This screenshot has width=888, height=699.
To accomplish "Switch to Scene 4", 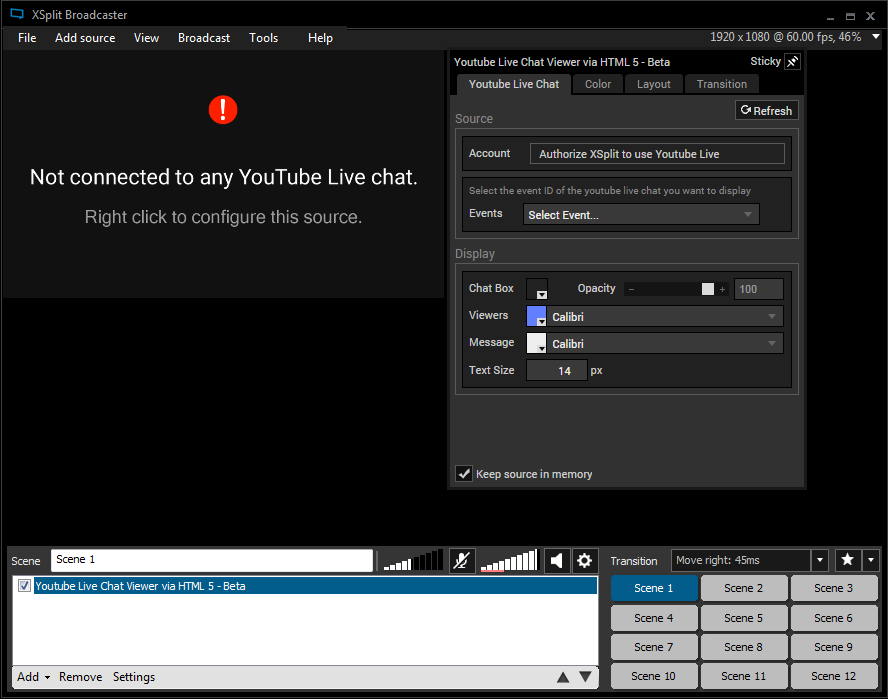I will pyautogui.click(x=654, y=618).
